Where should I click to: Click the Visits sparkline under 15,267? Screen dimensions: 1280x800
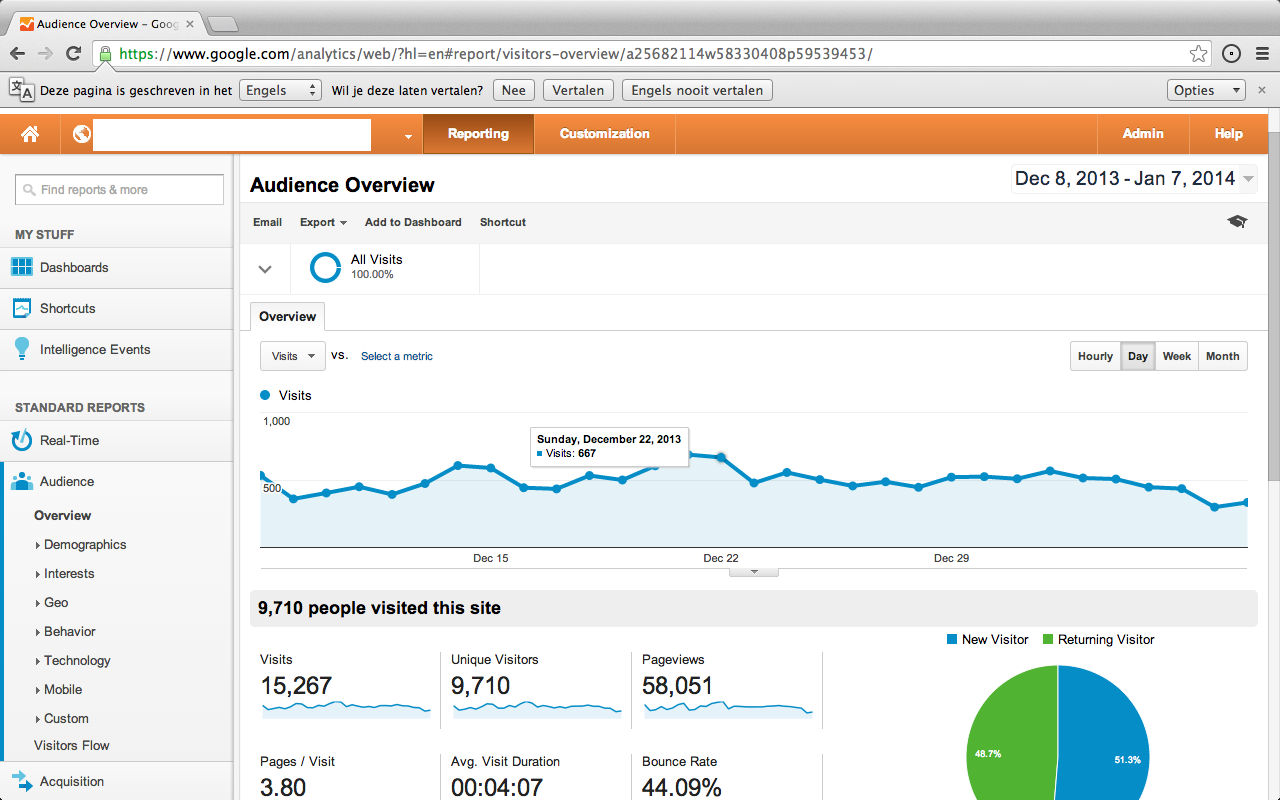pyautogui.click(x=345, y=709)
